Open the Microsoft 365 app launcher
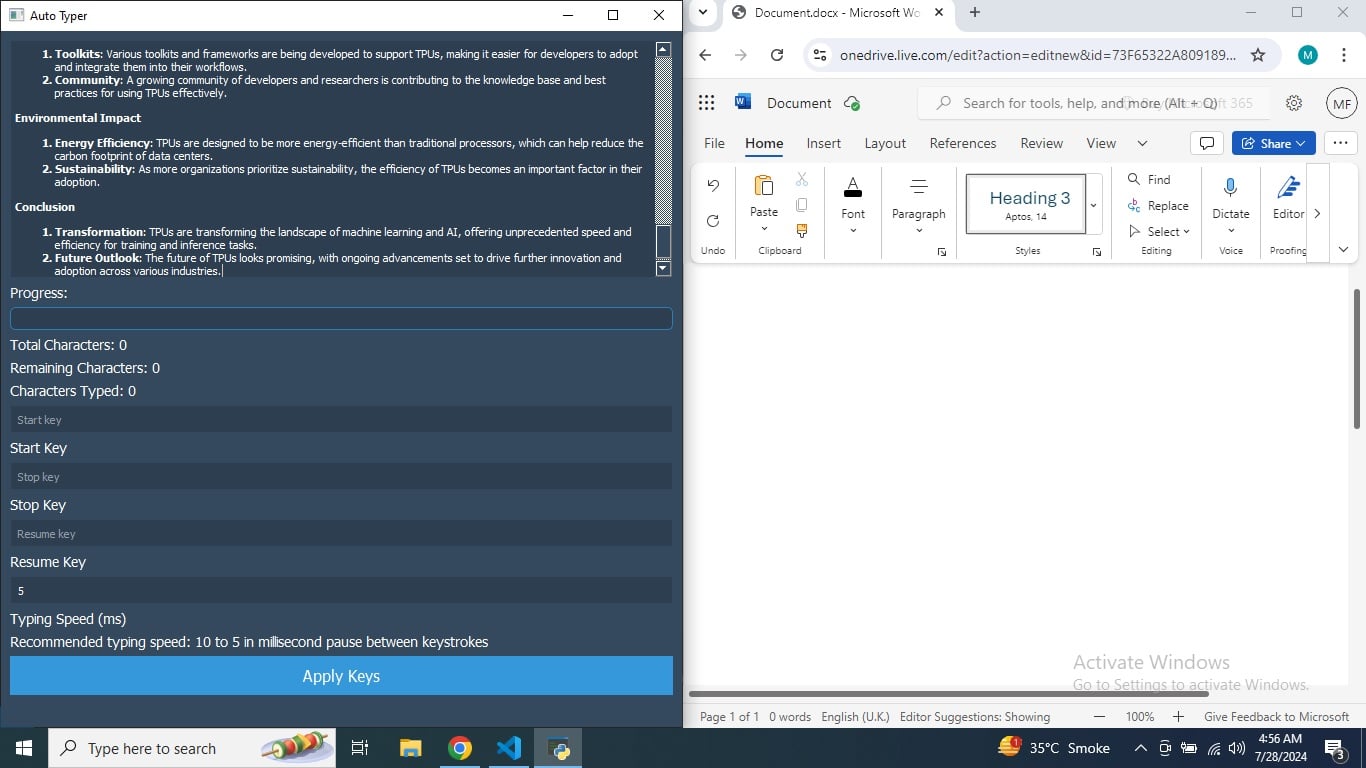The image size is (1366, 768). click(707, 103)
